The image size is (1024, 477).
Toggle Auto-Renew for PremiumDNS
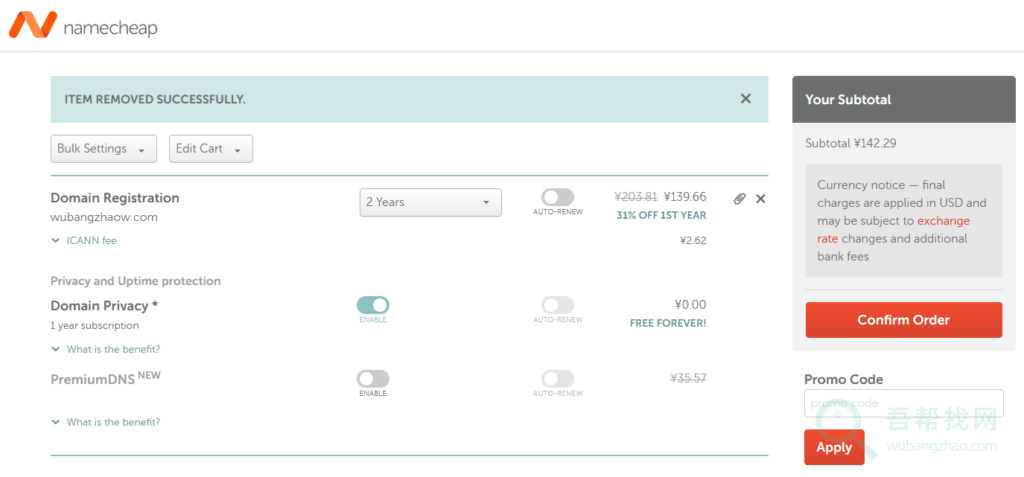558,379
